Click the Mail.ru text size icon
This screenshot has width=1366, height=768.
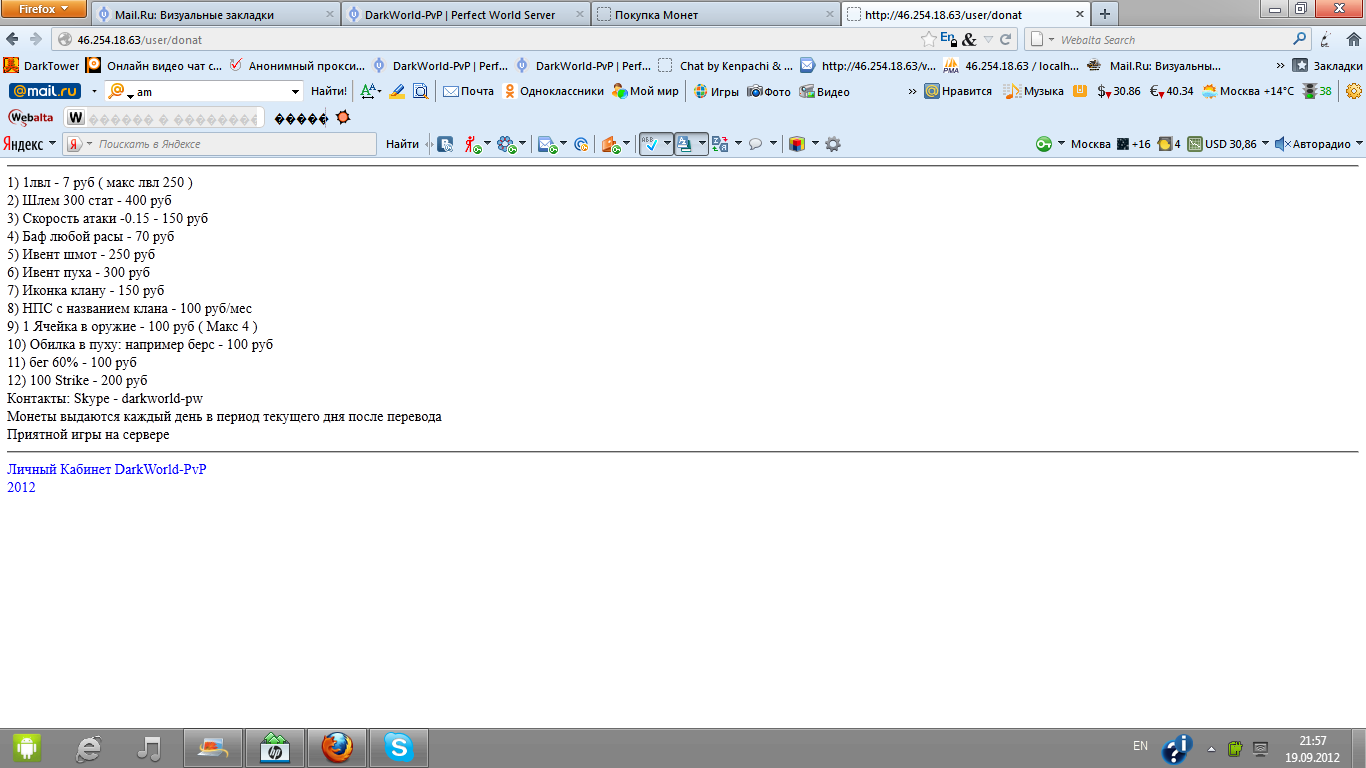pos(370,91)
